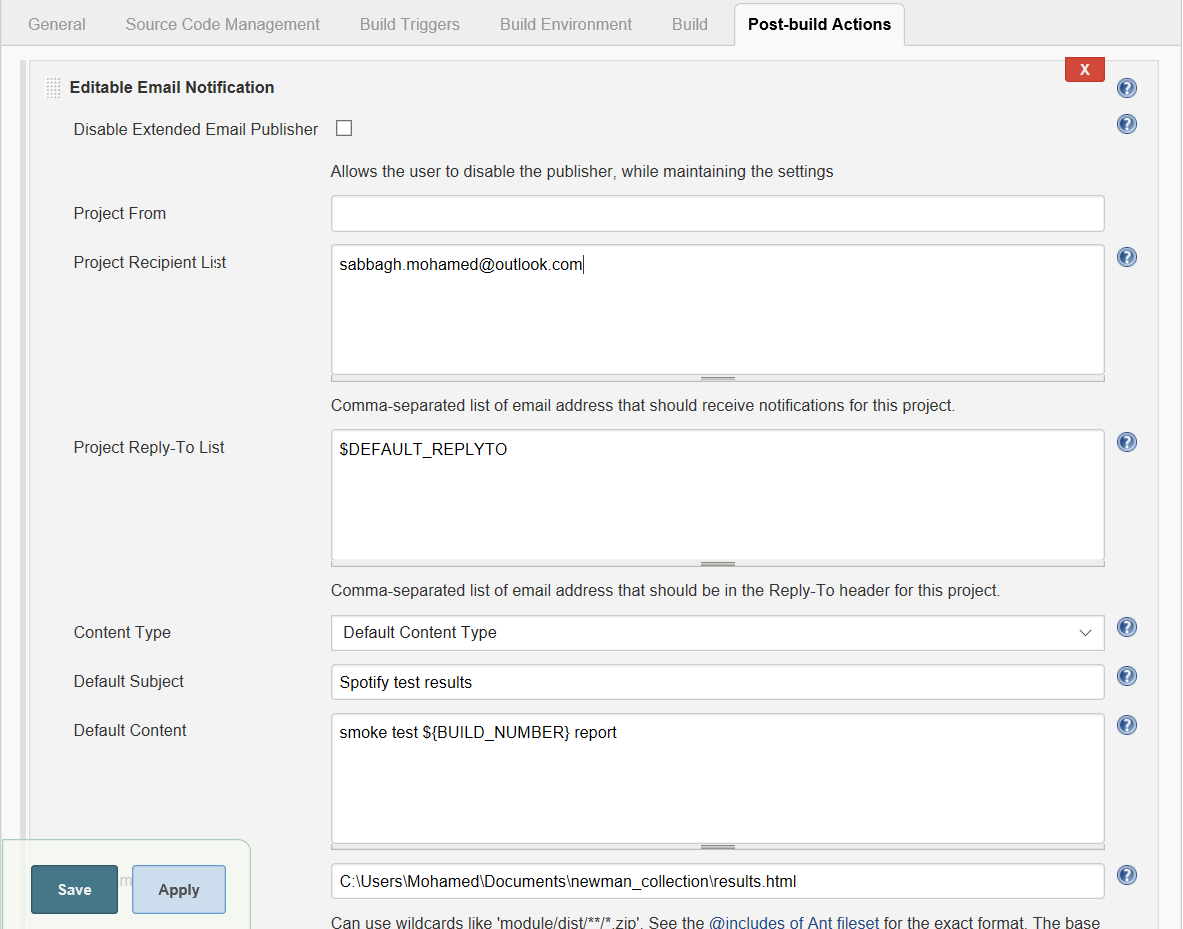Open the @includes of Ant fileset link
The height and width of the screenshot is (929, 1183).
click(x=794, y=922)
